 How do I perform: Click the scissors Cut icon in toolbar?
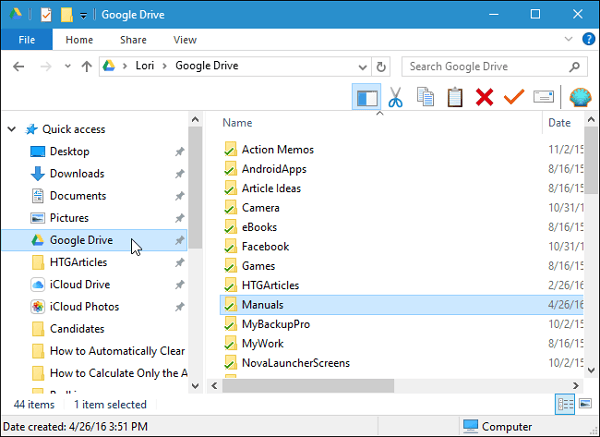point(395,98)
